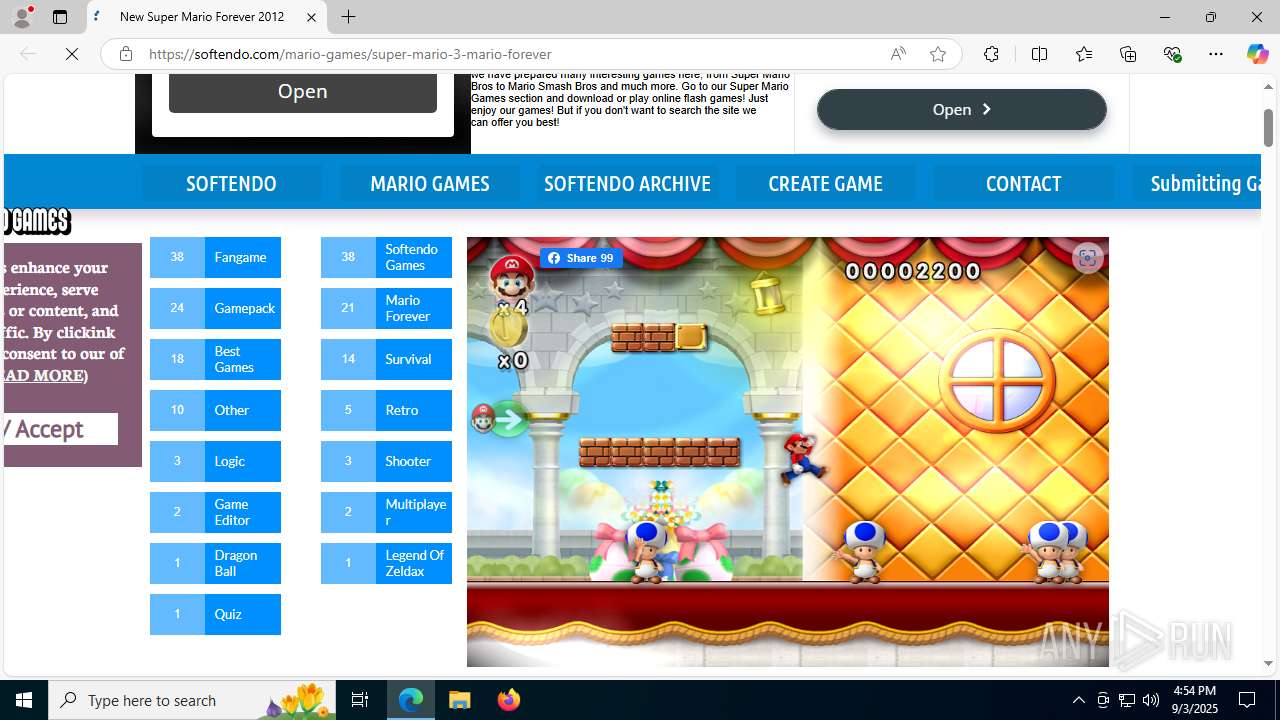1280x720 pixels.
Task: Open Game Editor category
Action: 215,512
